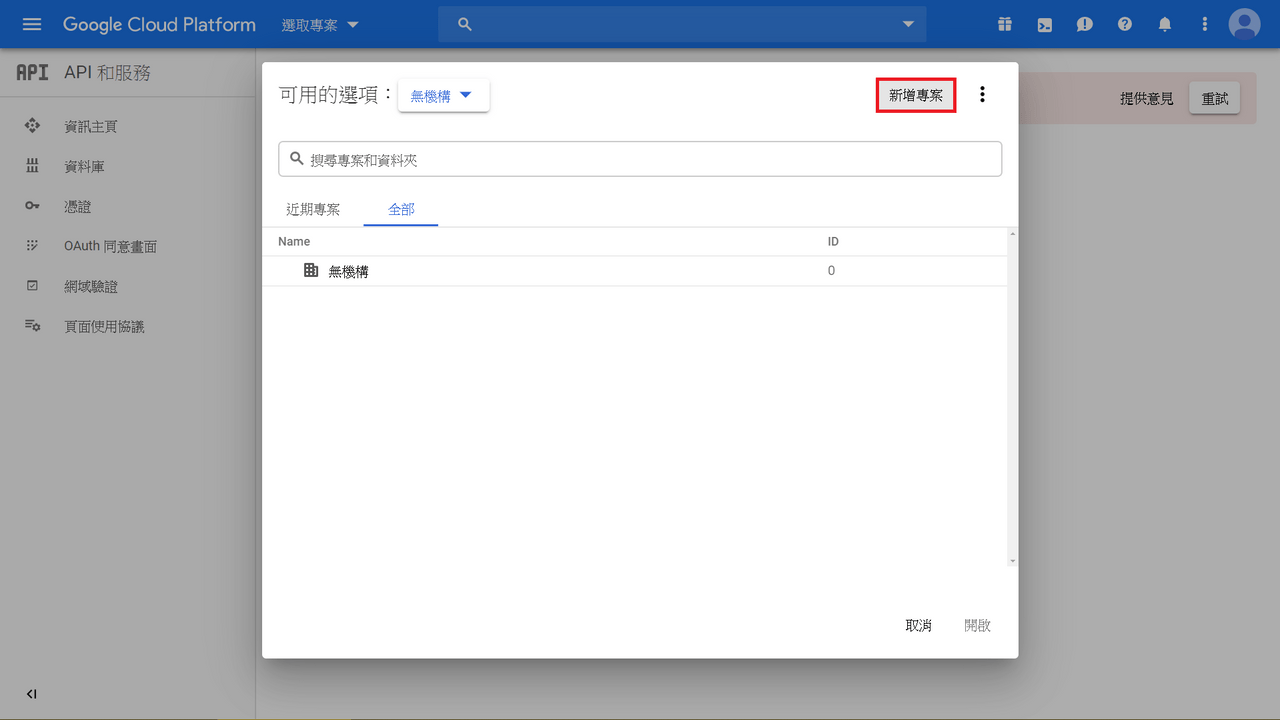Image resolution: width=1280 pixels, height=720 pixels.
Task: Activate Cloud Shell terminal icon
Action: (x=1045, y=25)
